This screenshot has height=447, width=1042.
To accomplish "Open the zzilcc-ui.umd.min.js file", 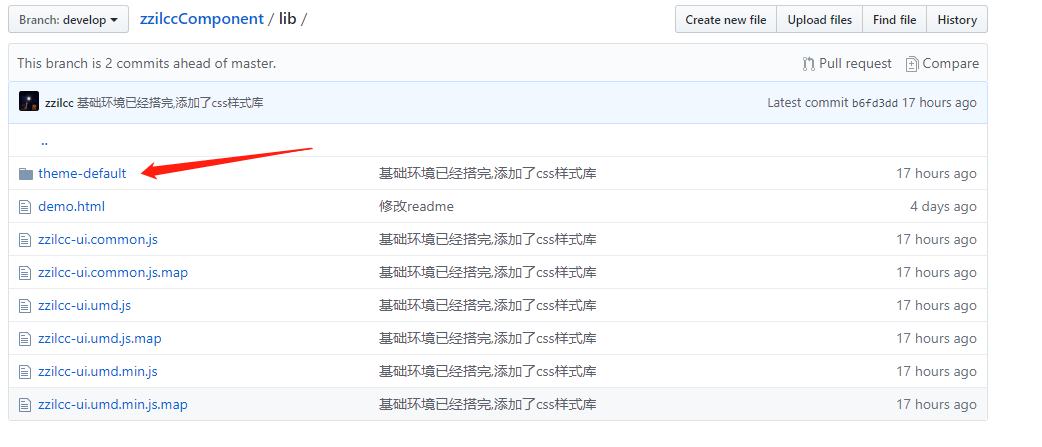I will pos(98,372).
